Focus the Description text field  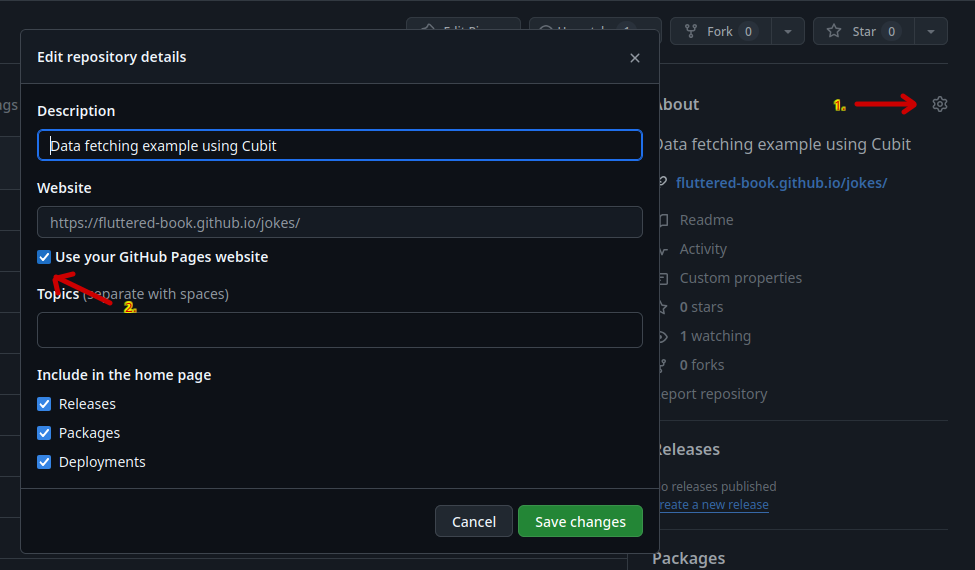tap(340, 145)
